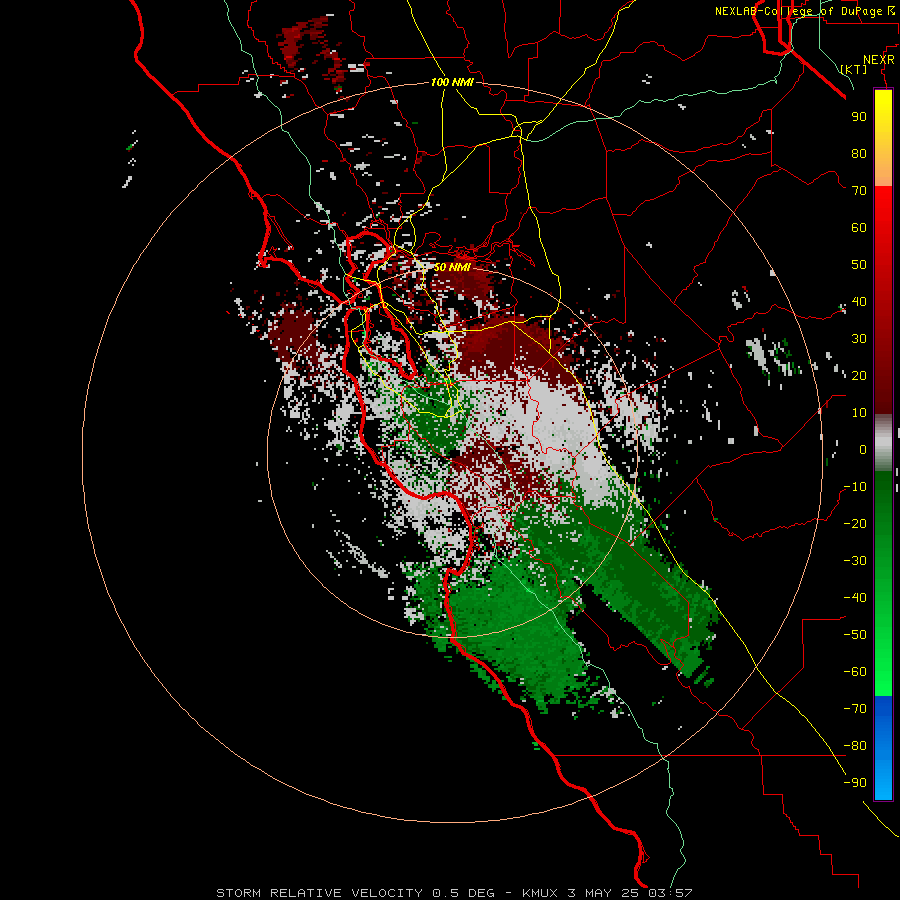The height and width of the screenshot is (900, 900).
Task: Select the "60" value on the velocity scale
Action: (x=859, y=227)
